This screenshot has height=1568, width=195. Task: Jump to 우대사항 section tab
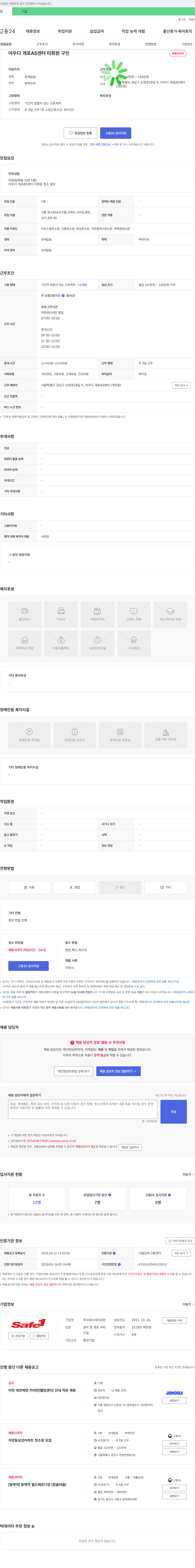click(78, 44)
